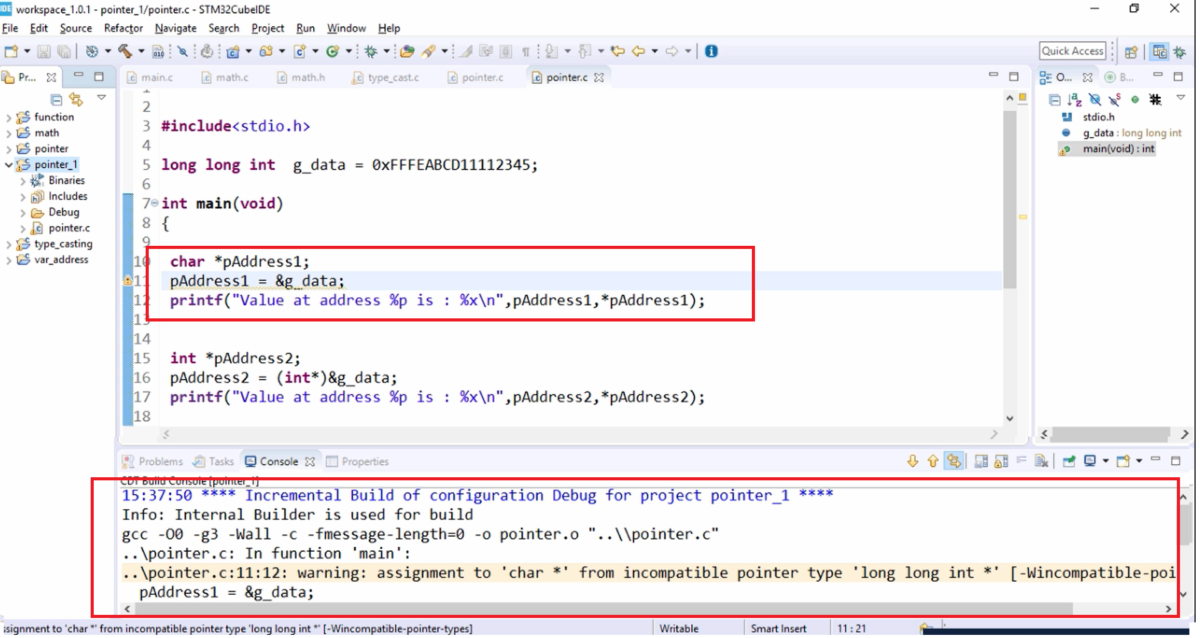The width and height of the screenshot is (1200, 638).
Task: Open the Refactor menu
Action: pyautogui.click(x=123, y=28)
